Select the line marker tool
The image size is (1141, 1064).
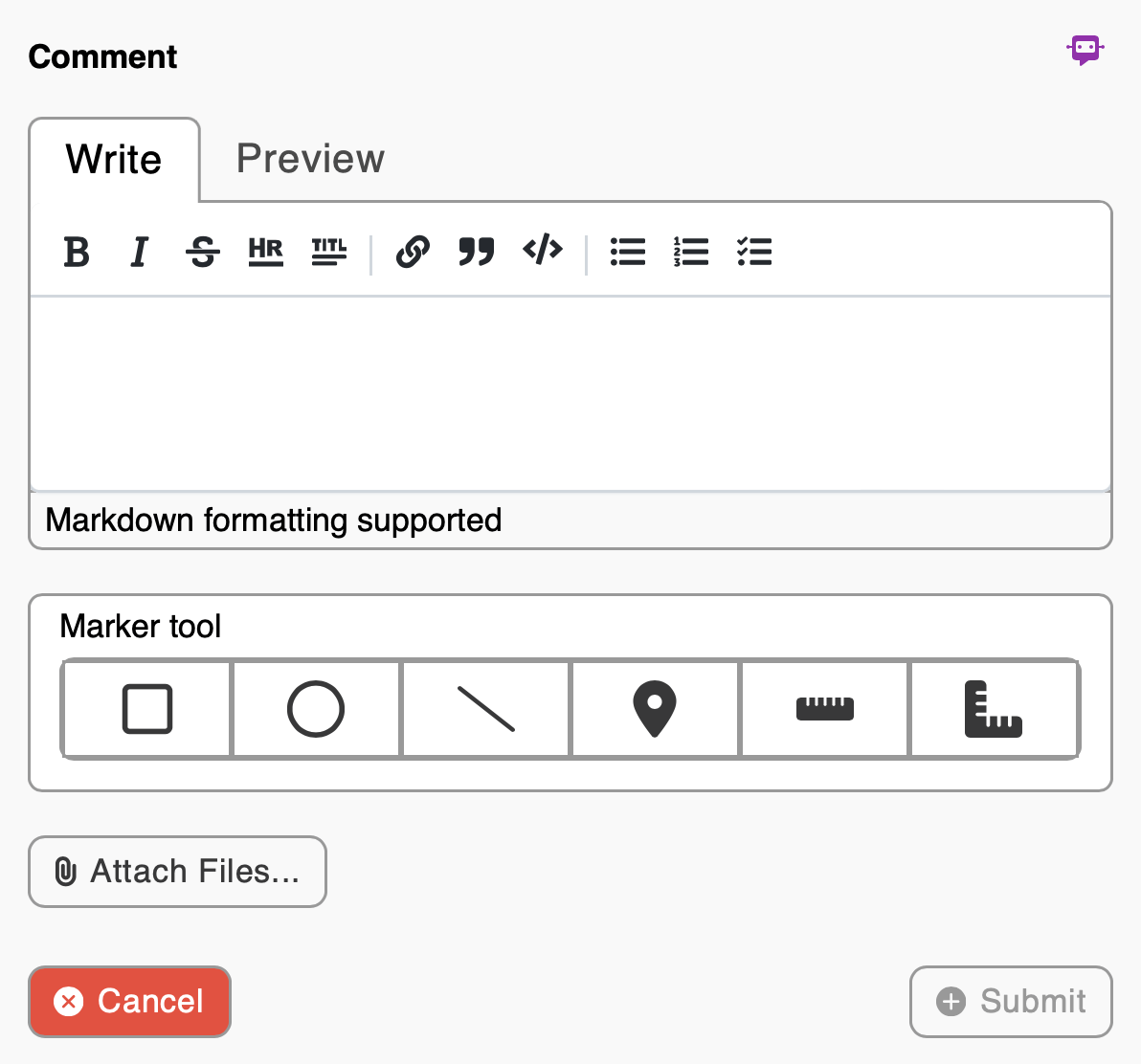[486, 709]
